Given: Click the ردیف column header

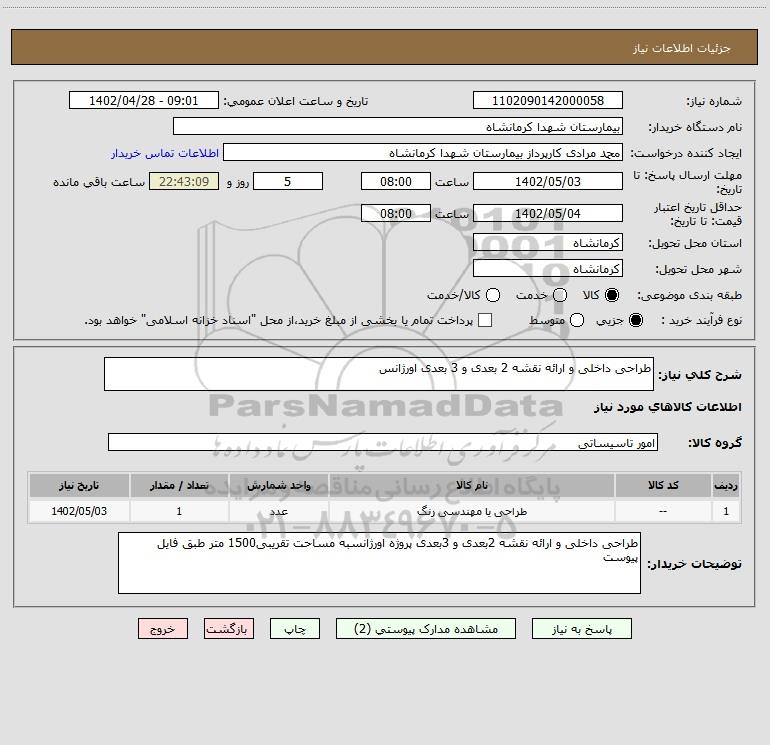Looking at the screenshot, I should coord(726,485).
